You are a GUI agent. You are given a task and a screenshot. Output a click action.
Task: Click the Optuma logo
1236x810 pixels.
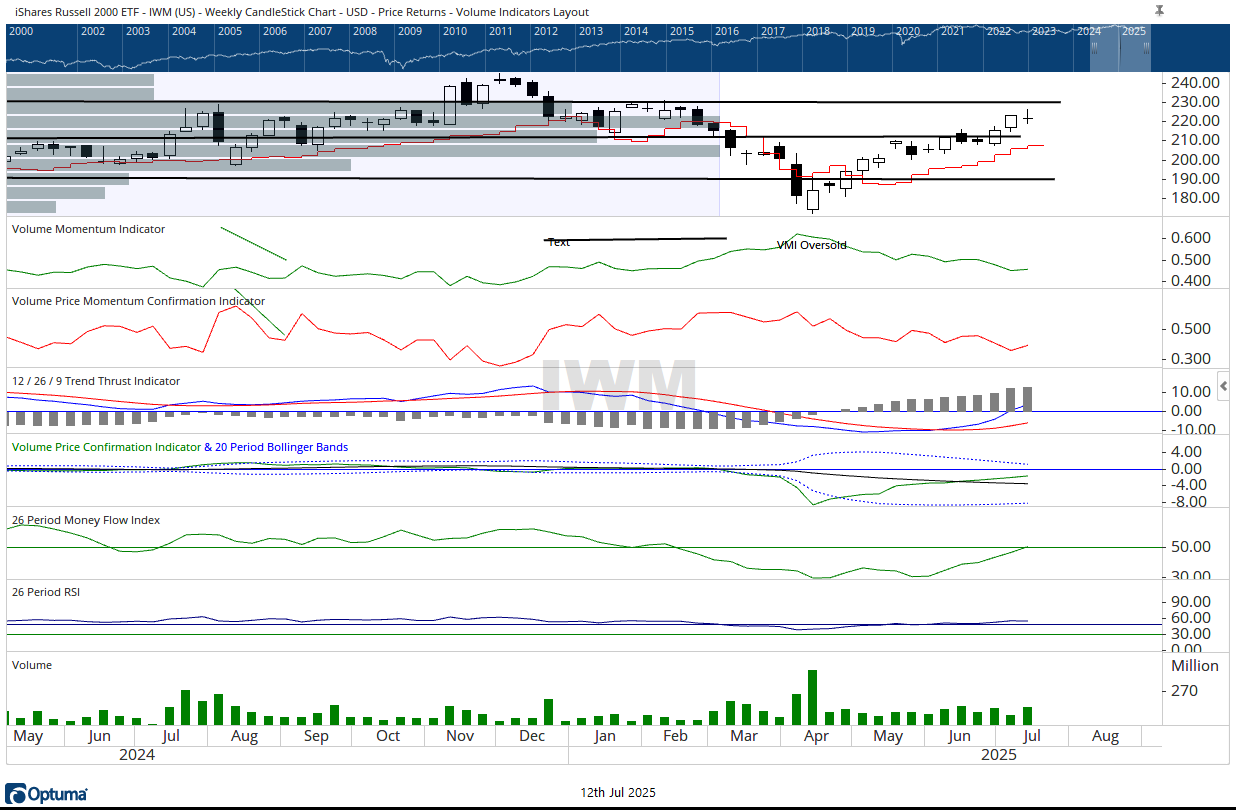(47, 794)
